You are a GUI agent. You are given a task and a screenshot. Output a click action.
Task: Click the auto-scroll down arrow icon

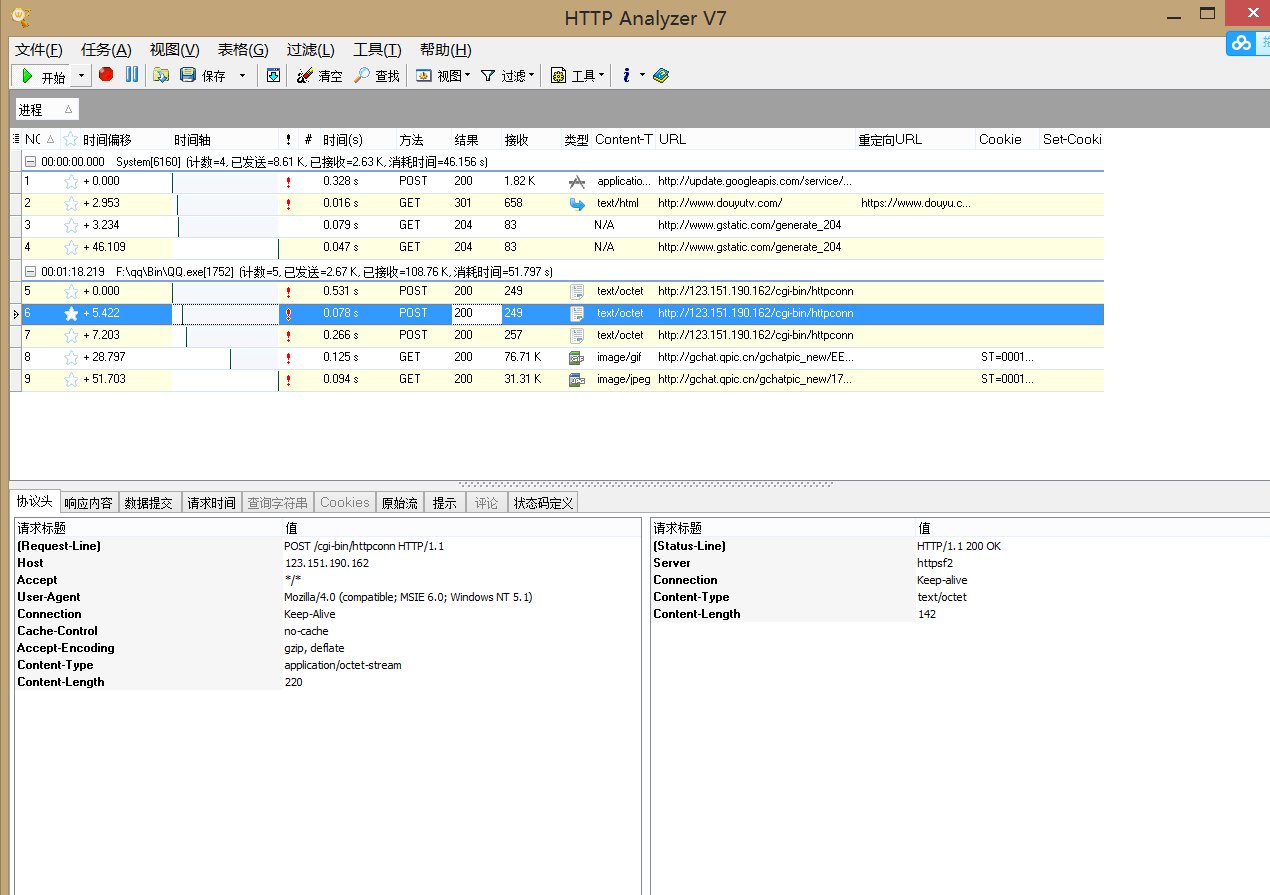[x=273, y=75]
